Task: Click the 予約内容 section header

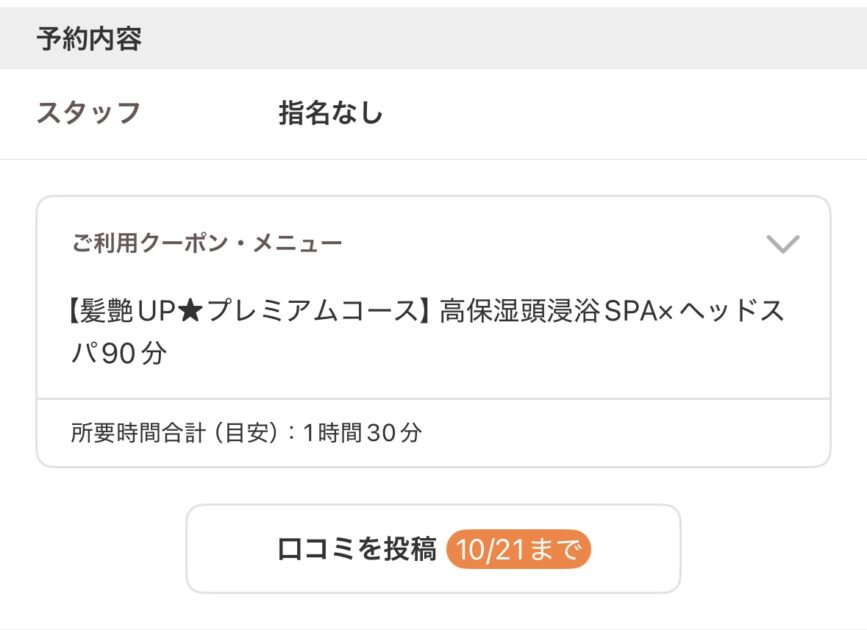Action: [x=89, y=39]
